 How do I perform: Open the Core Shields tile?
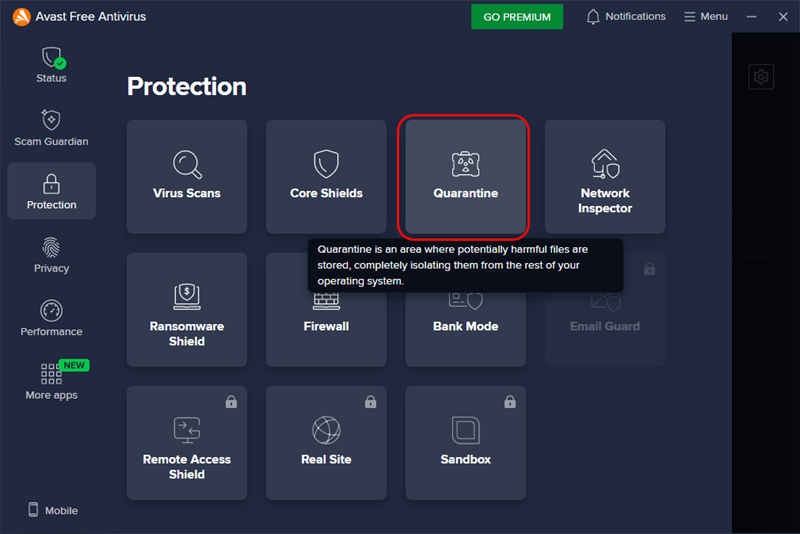click(326, 176)
